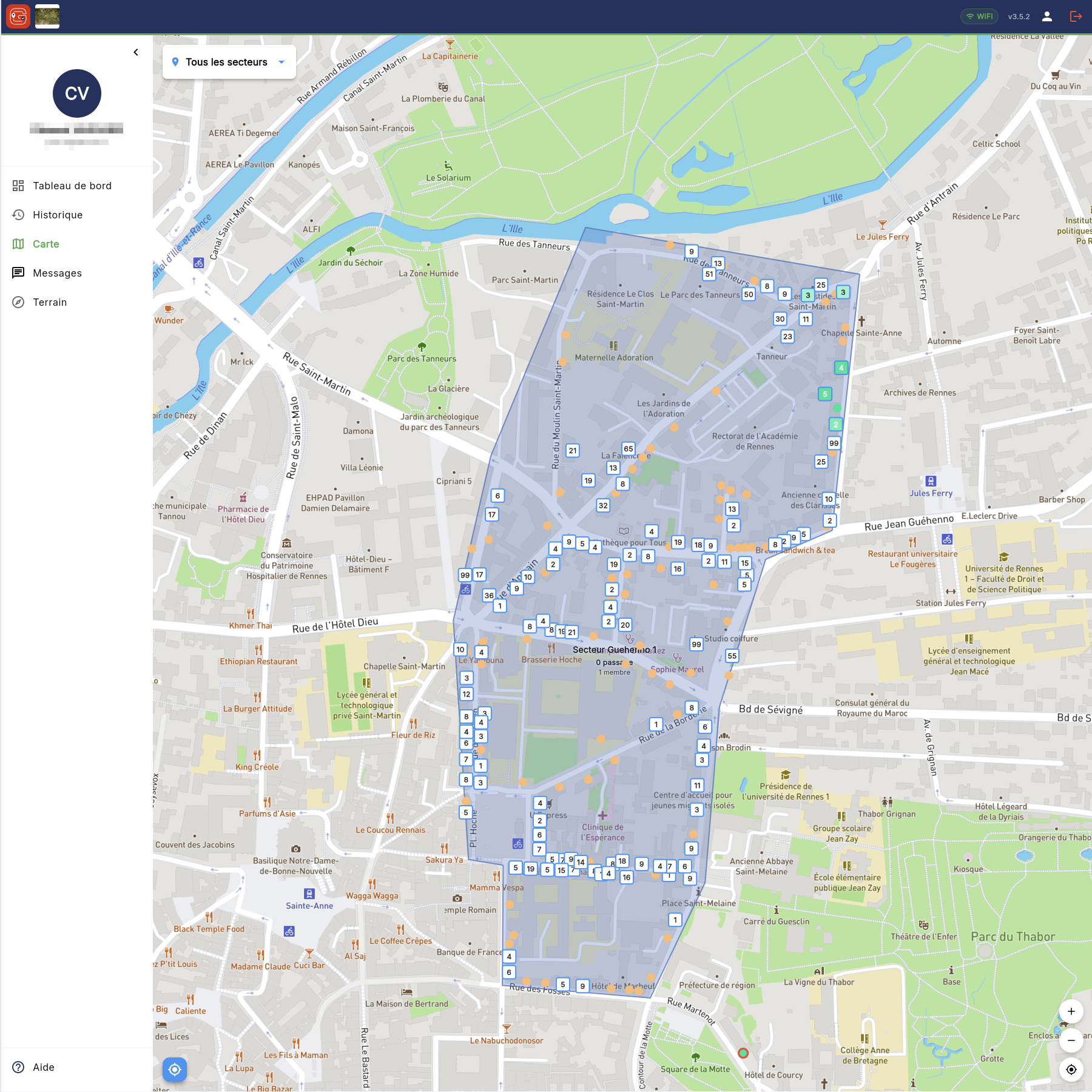
Task: Click the thumbnail image in top bar
Action: pos(47,16)
